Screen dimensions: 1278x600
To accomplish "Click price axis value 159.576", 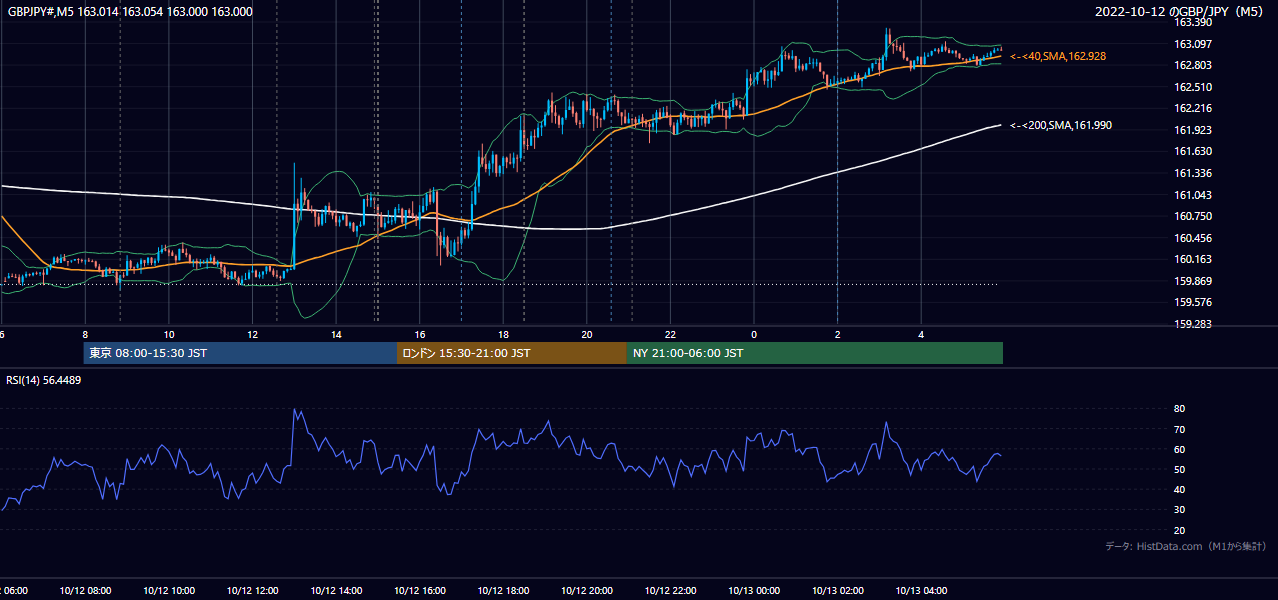I will pyautogui.click(x=1193, y=302).
